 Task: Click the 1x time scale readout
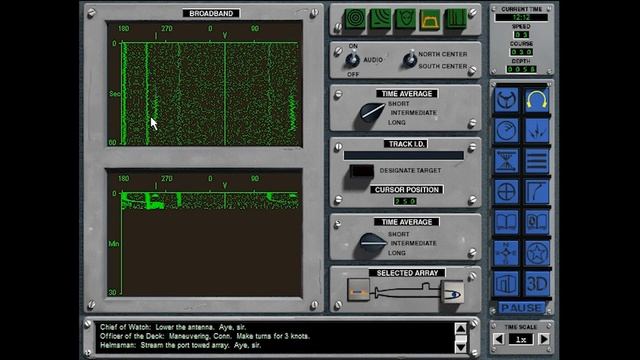pyautogui.click(x=521, y=339)
